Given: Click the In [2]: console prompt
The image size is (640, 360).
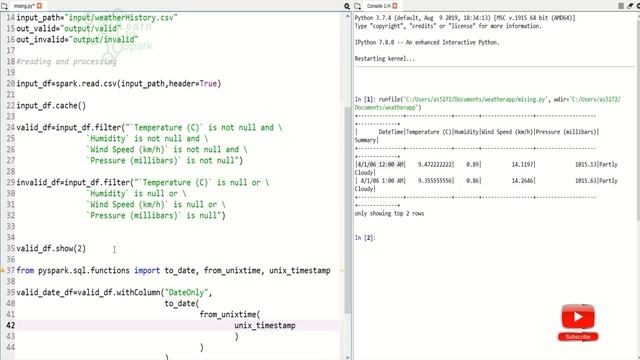Looking at the screenshot, I should click(x=365, y=238).
